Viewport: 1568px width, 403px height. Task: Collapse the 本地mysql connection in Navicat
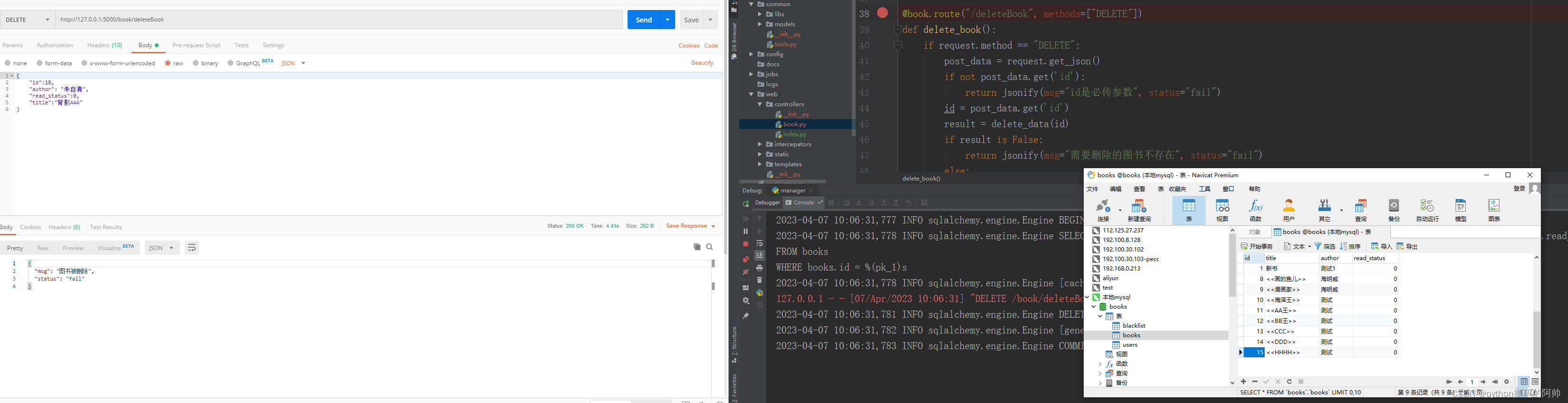[x=1087, y=297]
